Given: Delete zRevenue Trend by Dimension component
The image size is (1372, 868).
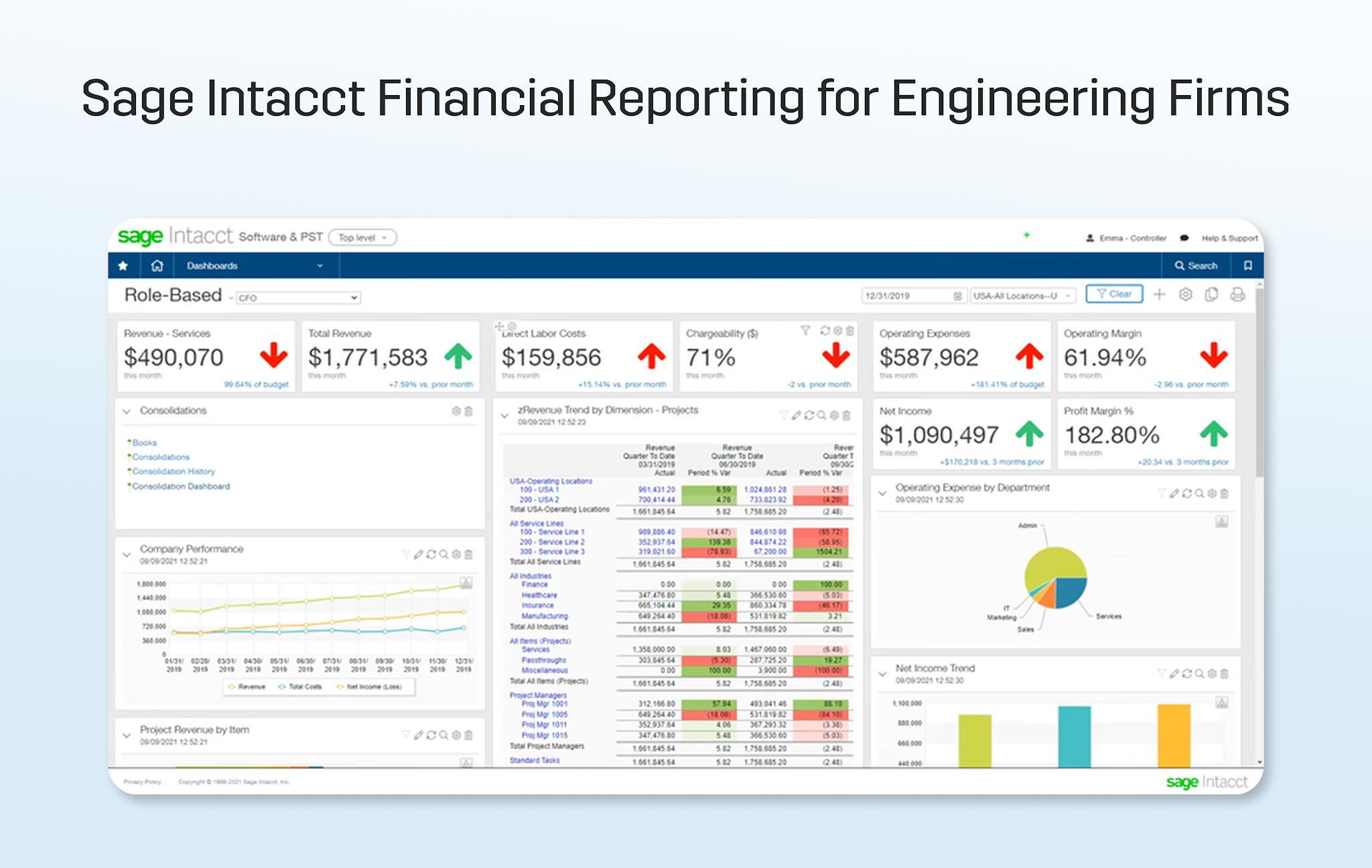Looking at the screenshot, I should click(846, 415).
